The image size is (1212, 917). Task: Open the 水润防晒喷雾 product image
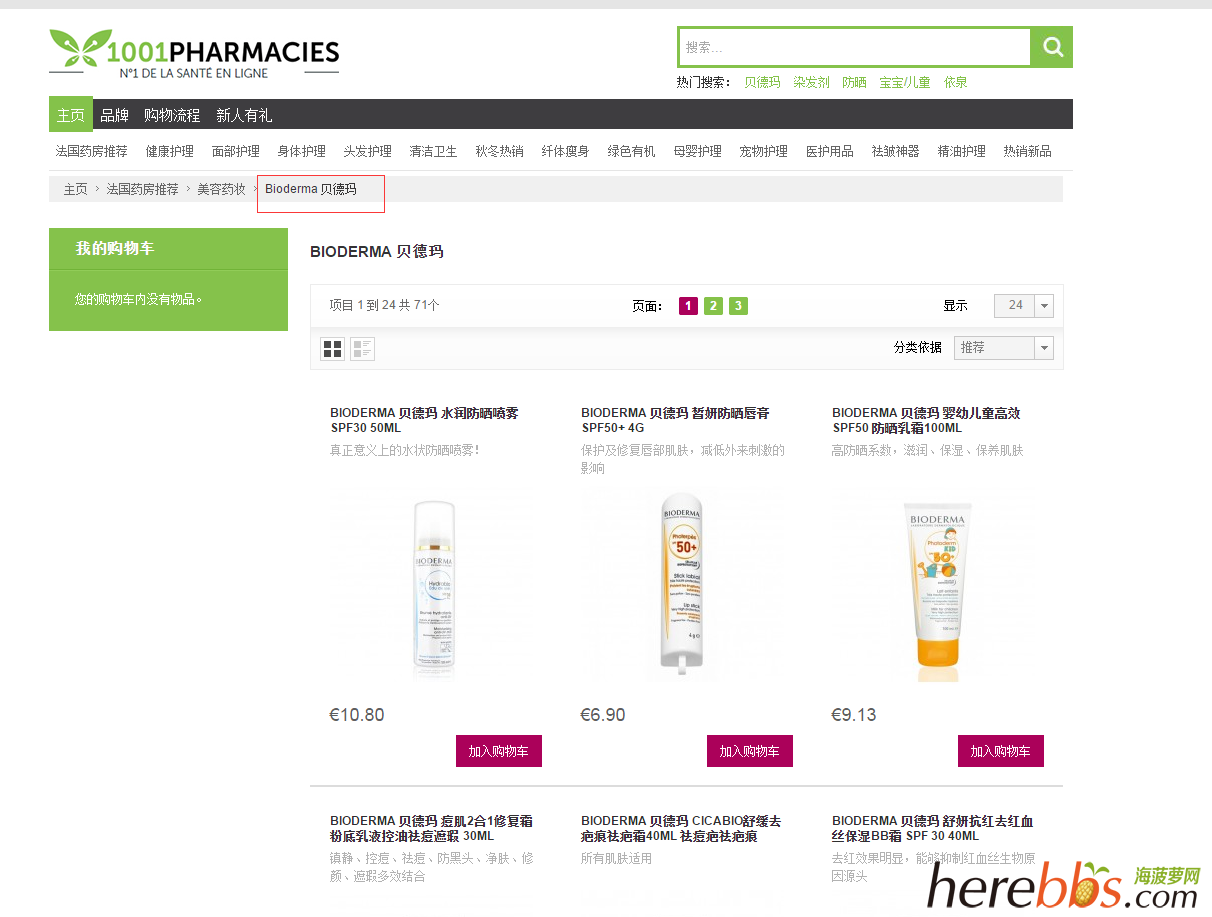436,585
